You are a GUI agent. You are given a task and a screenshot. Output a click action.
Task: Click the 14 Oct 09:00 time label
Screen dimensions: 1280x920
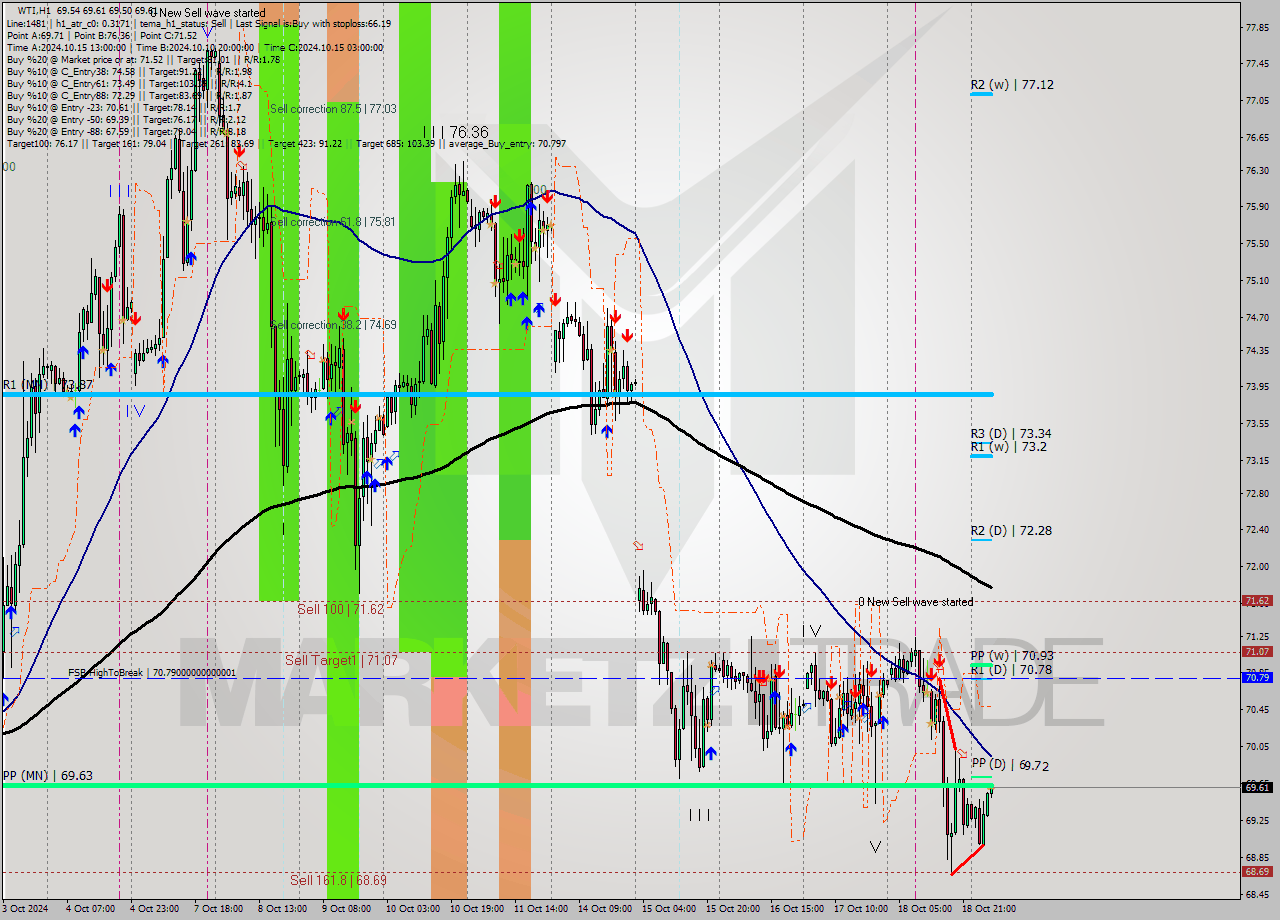(605, 909)
